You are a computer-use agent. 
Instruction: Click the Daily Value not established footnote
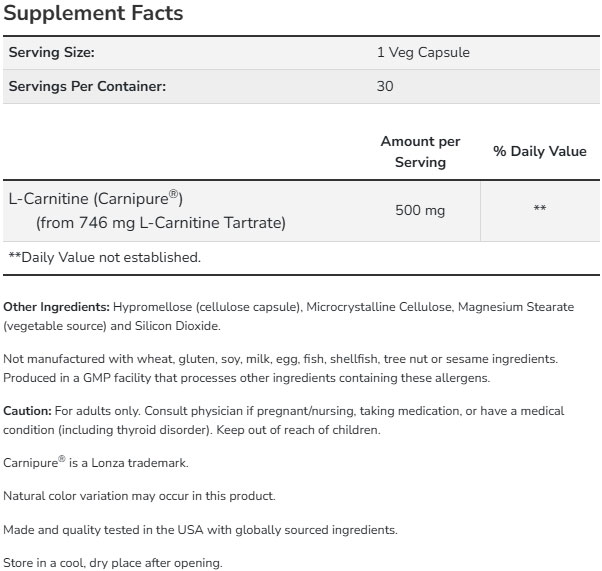[105, 257]
